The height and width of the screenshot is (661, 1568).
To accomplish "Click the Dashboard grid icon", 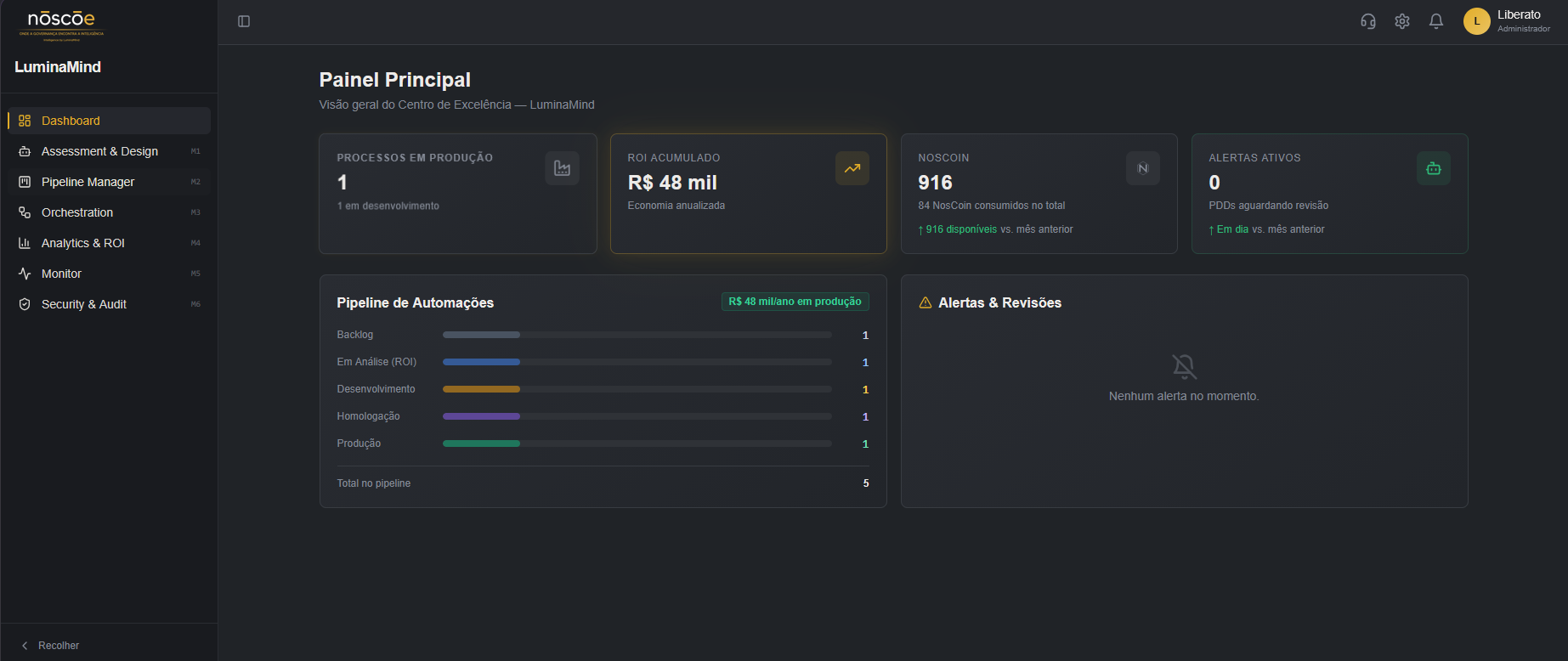I will (25, 121).
